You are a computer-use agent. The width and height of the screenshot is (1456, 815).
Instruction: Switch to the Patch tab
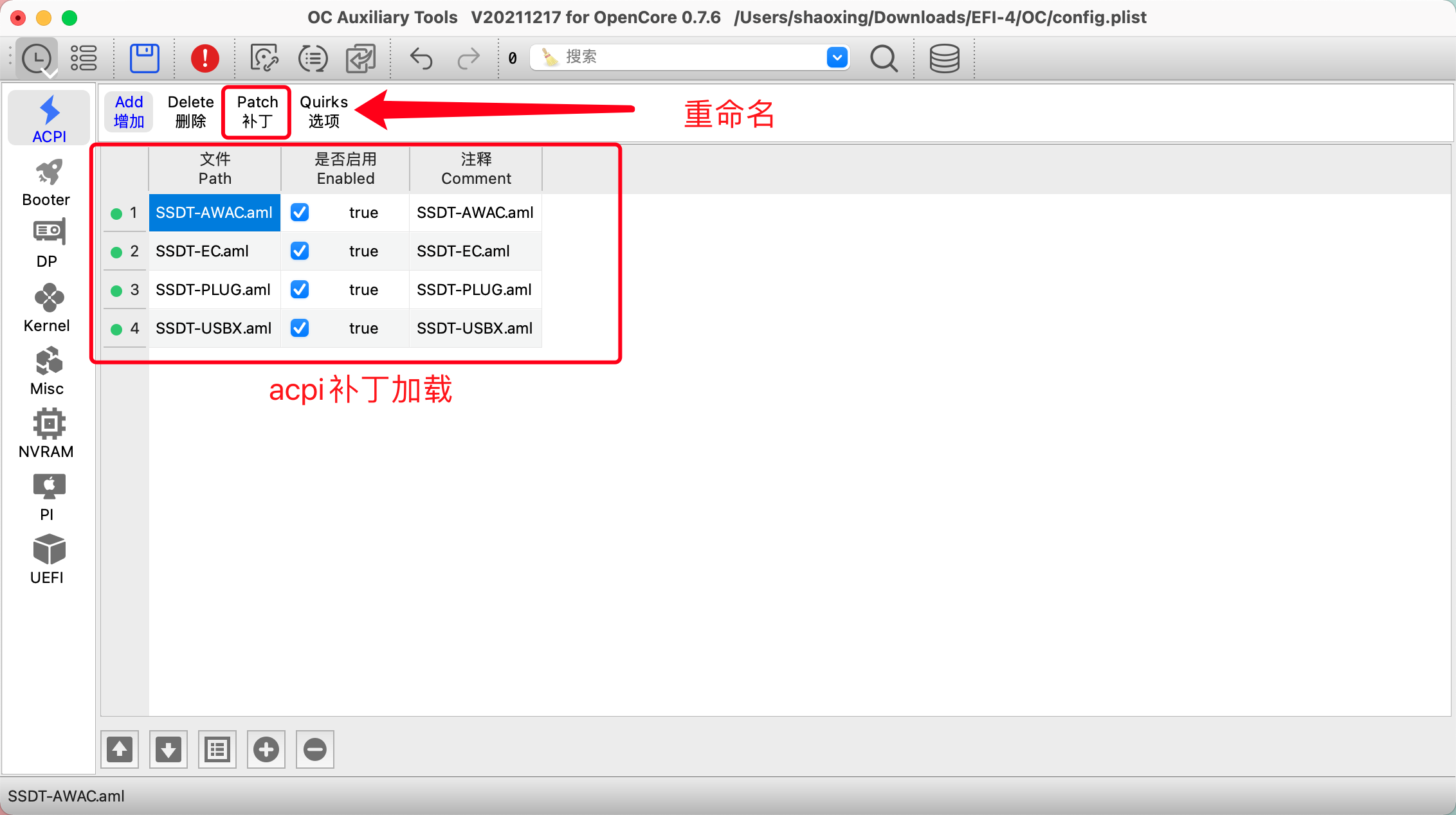click(257, 112)
